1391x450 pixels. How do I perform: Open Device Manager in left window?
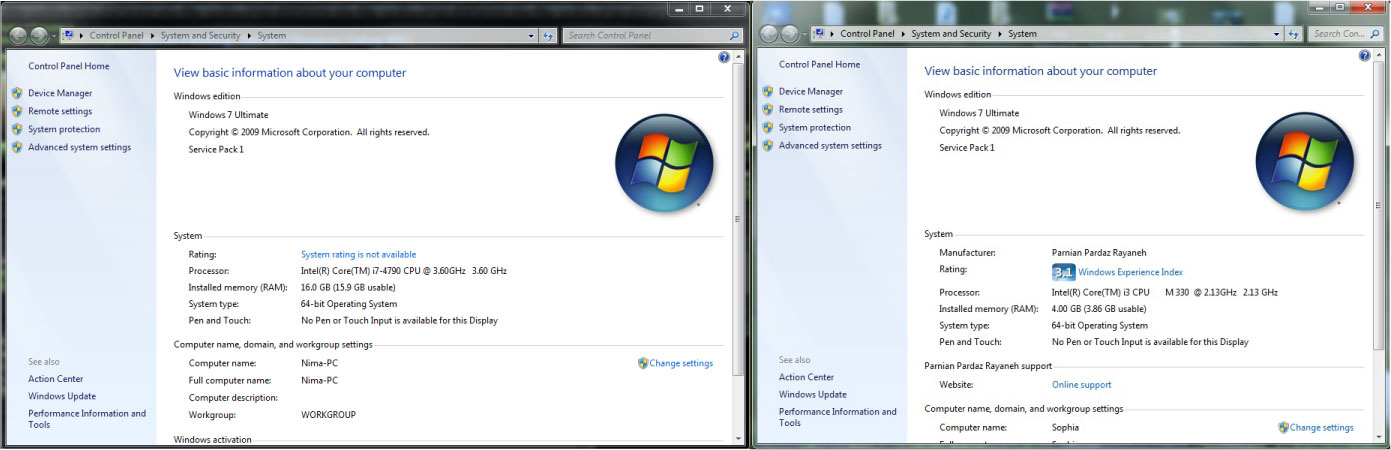tap(60, 93)
